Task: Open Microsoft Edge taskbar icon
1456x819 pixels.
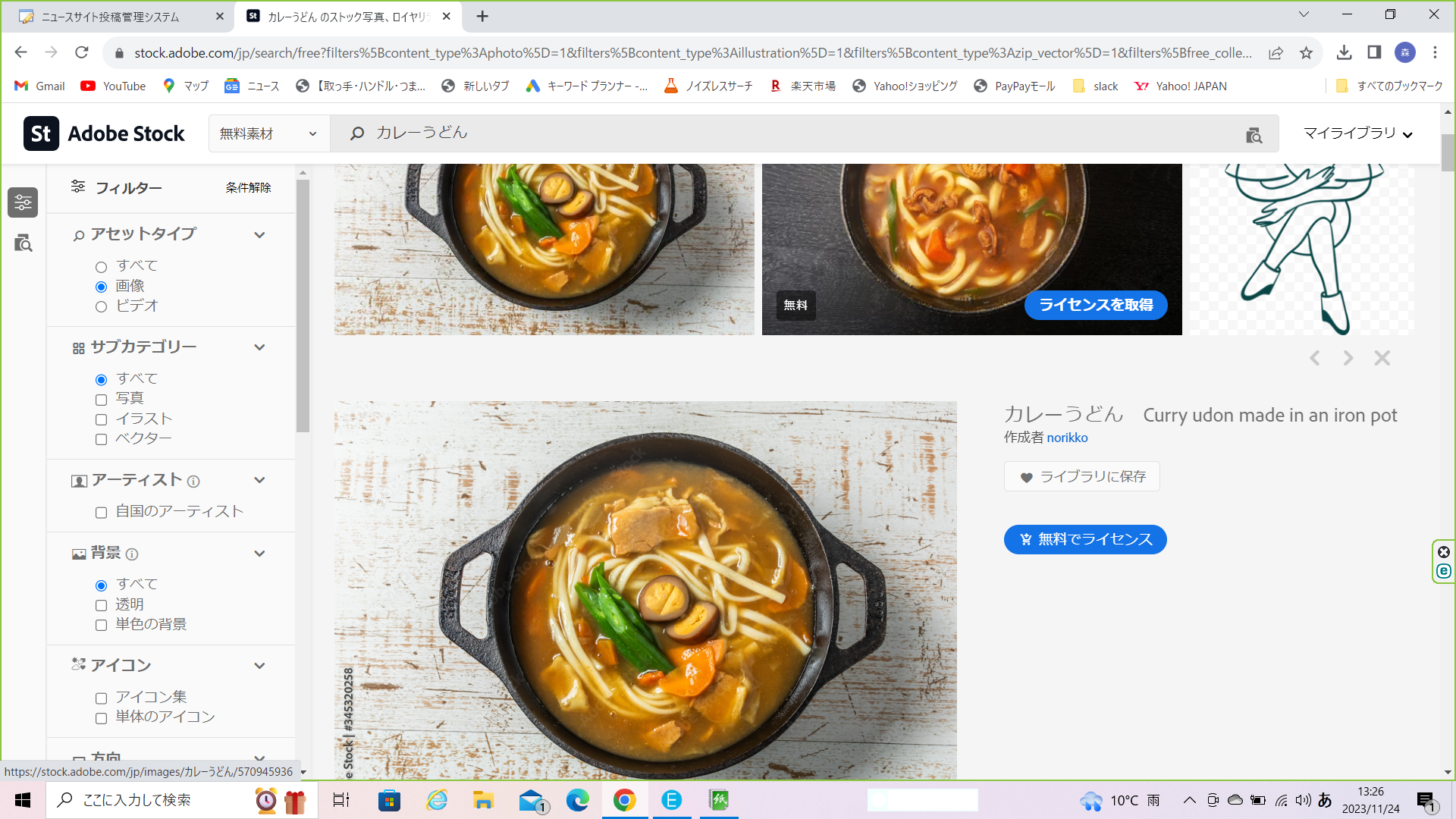Action: click(x=577, y=800)
